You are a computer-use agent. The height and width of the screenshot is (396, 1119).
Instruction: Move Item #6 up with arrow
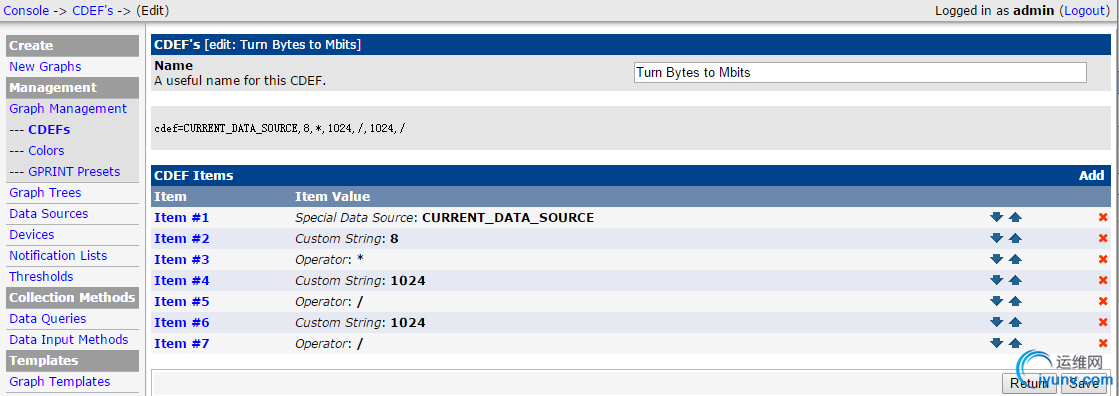(1016, 323)
